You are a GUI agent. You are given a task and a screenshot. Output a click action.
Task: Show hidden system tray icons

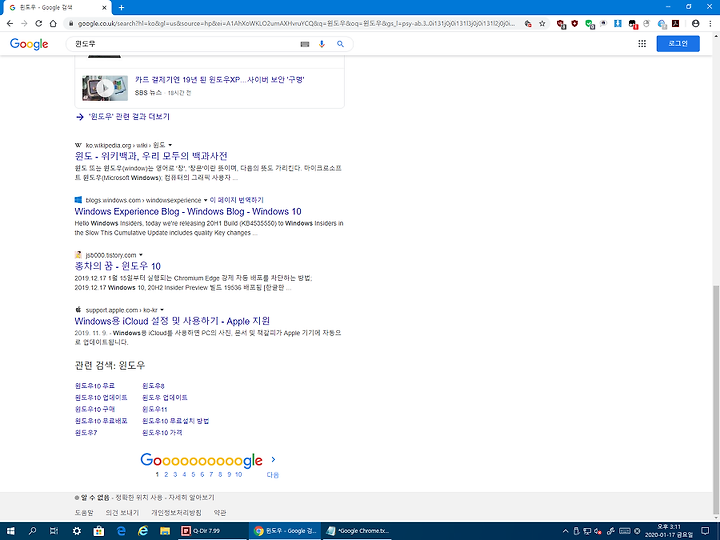(565, 531)
